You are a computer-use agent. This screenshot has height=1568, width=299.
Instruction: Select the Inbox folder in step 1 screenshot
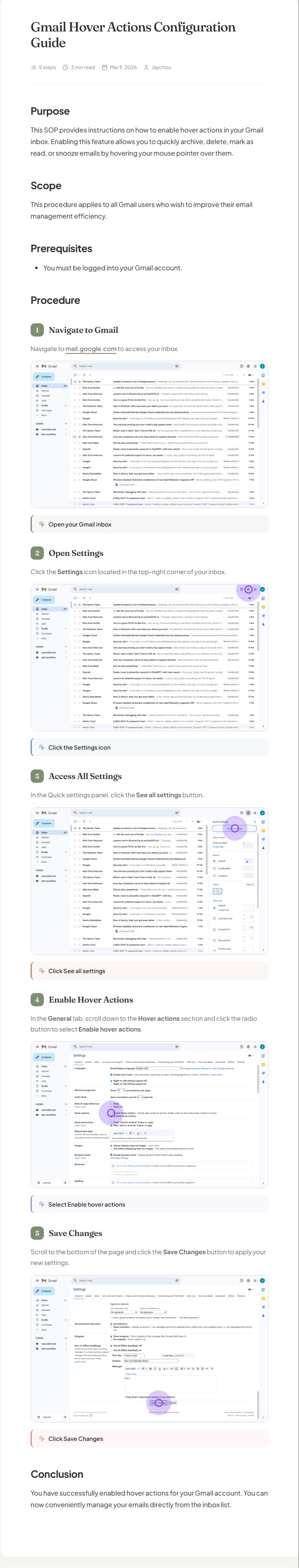click(x=50, y=386)
